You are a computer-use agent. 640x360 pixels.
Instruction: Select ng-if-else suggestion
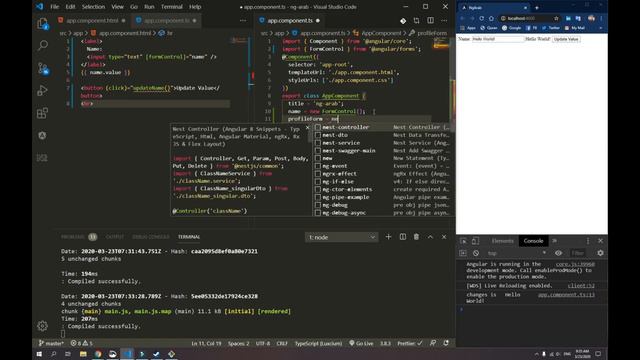click(x=382, y=182)
